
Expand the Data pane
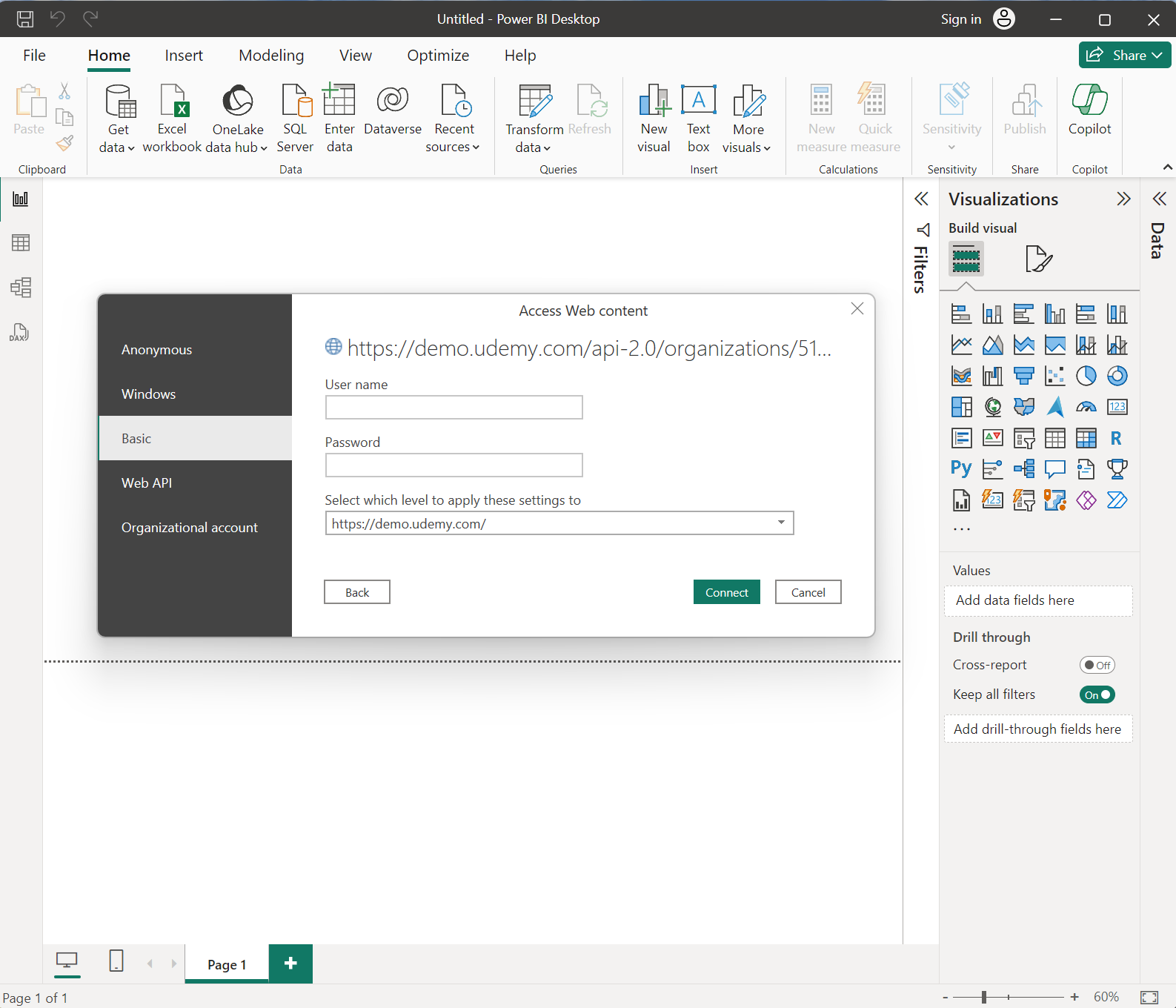pyautogui.click(x=1159, y=199)
